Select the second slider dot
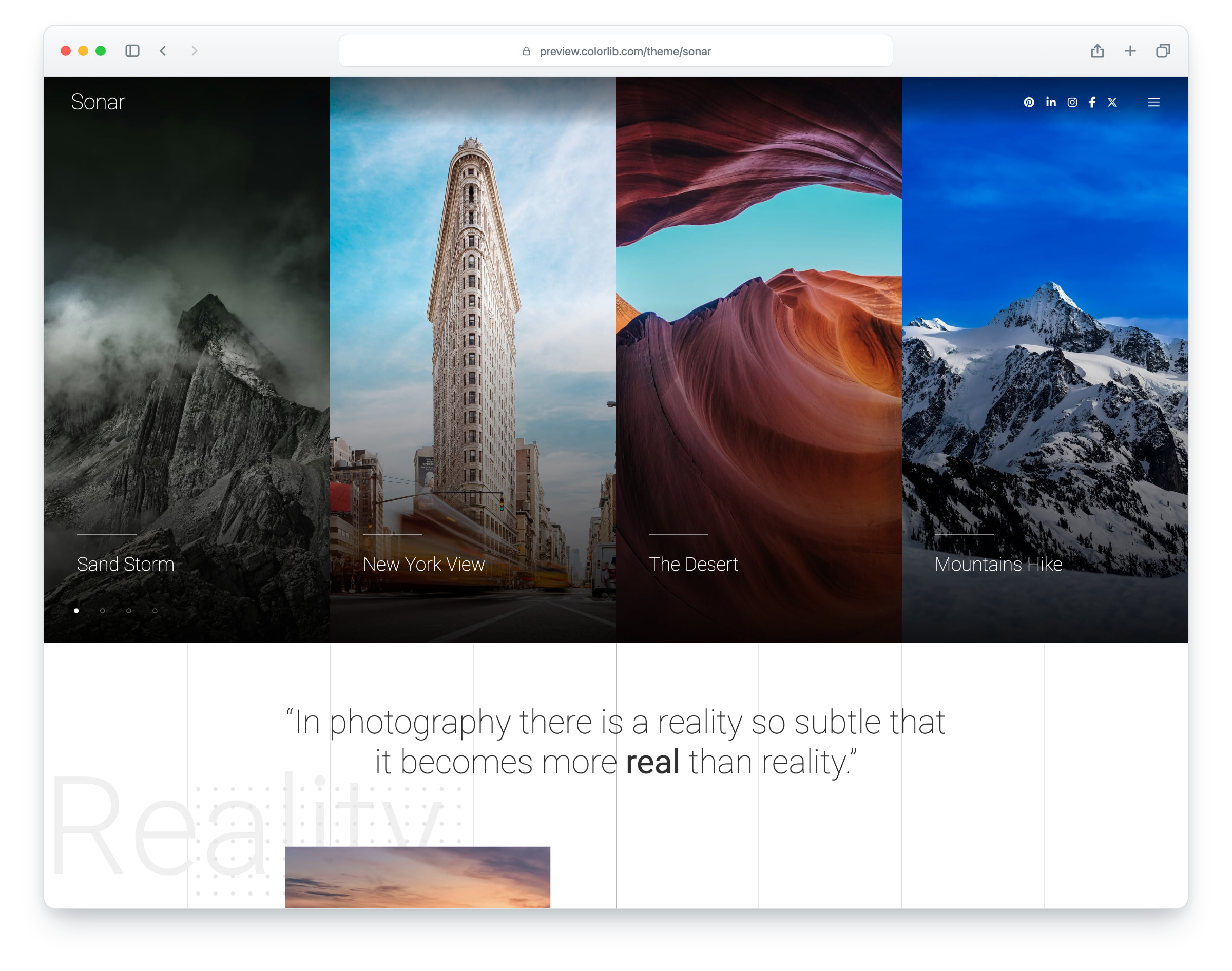 coord(102,611)
